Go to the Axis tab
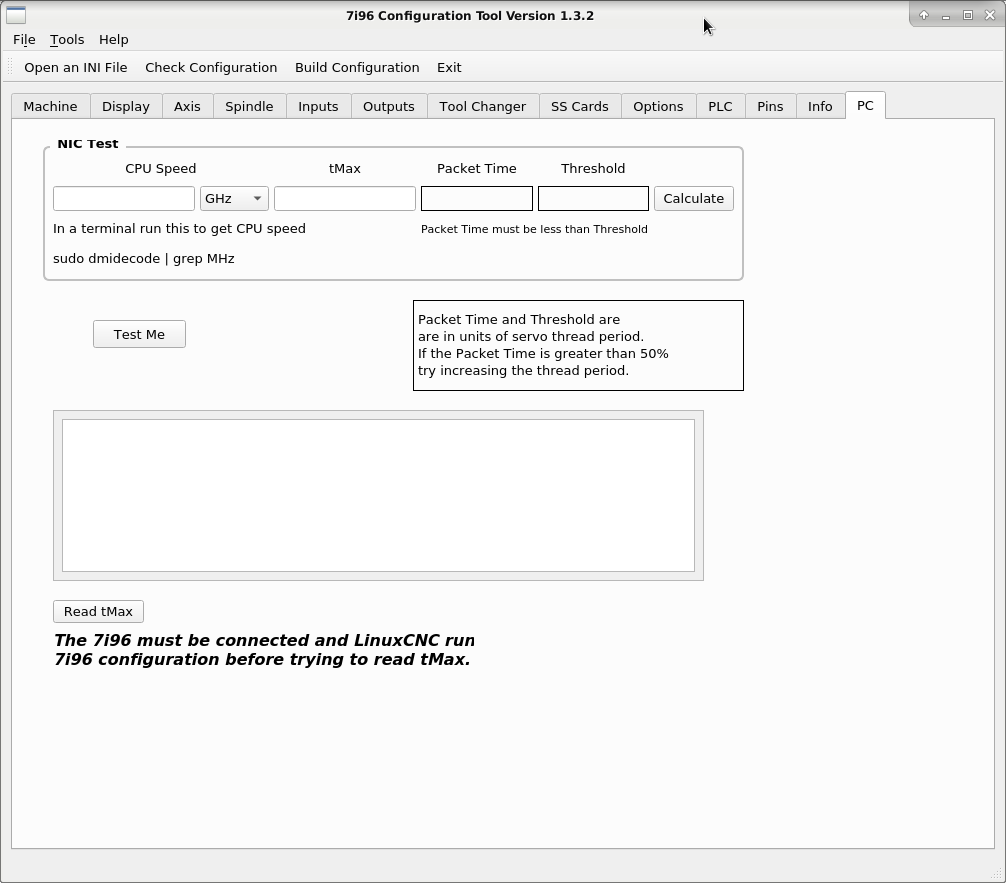 click(187, 107)
